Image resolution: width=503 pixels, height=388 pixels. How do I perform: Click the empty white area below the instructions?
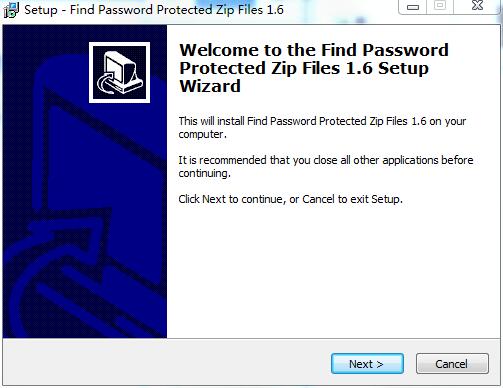pos(330,270)
